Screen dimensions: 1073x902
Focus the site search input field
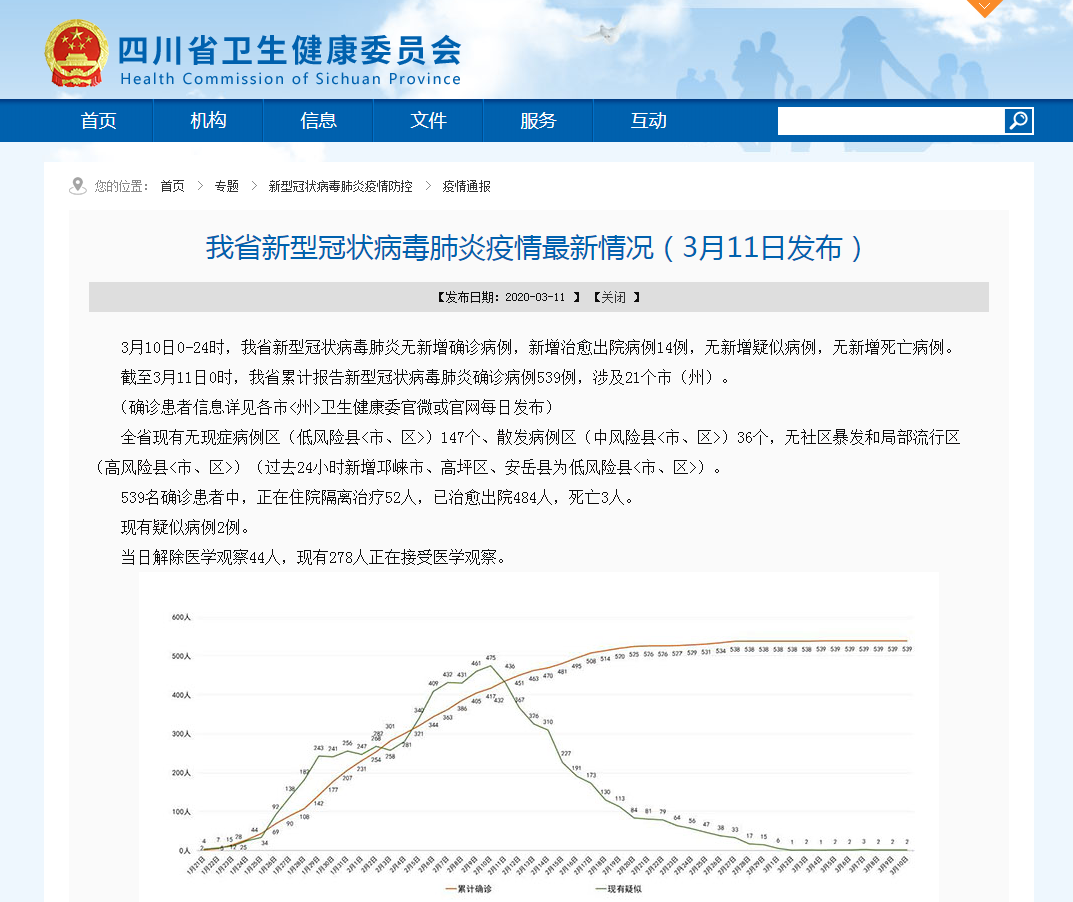890,121
